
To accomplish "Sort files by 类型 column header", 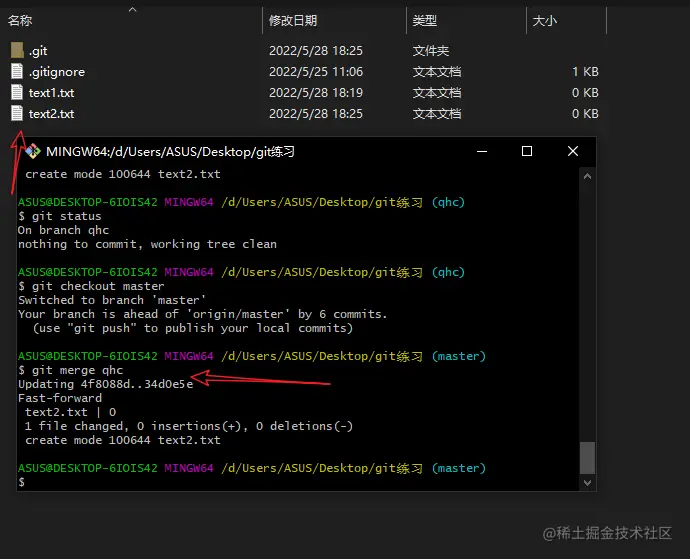I will 425,20.
